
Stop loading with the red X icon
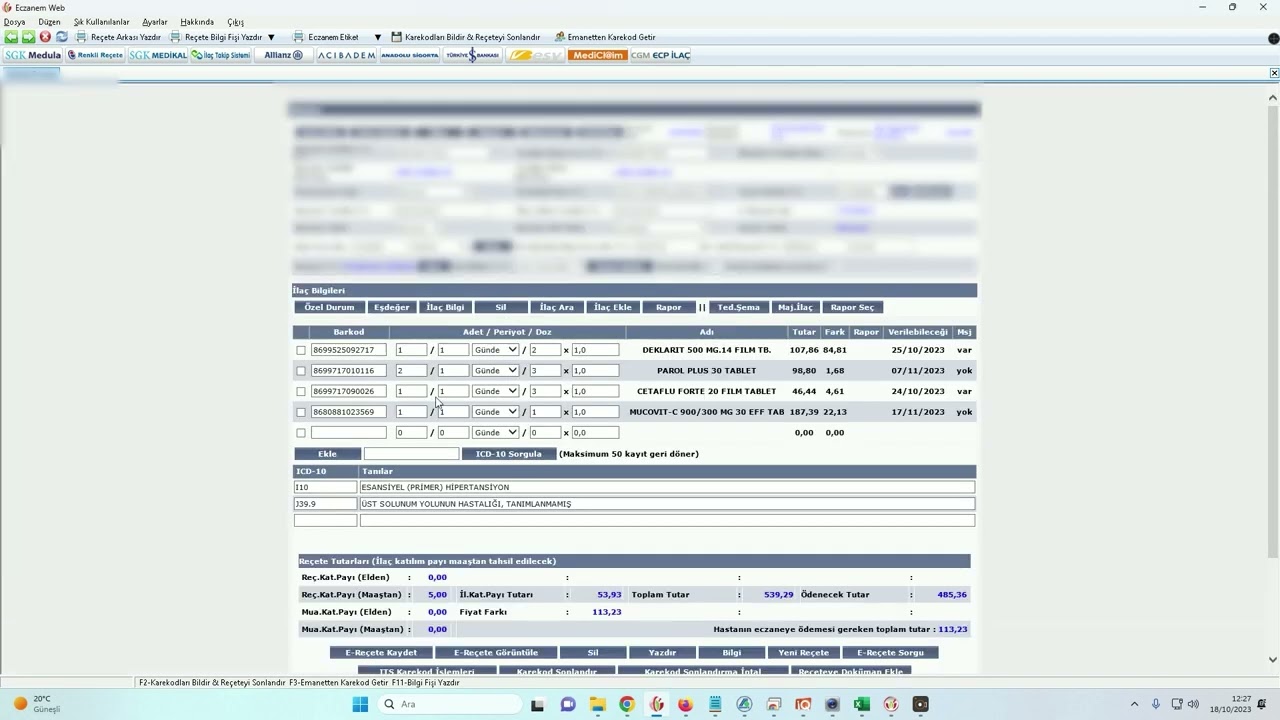(45, 37)
